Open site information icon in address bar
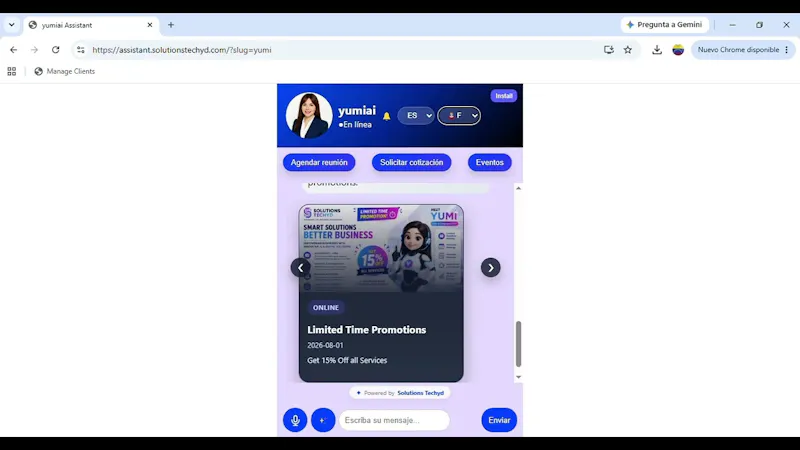The image size is (800, 450). click(81, 50)
